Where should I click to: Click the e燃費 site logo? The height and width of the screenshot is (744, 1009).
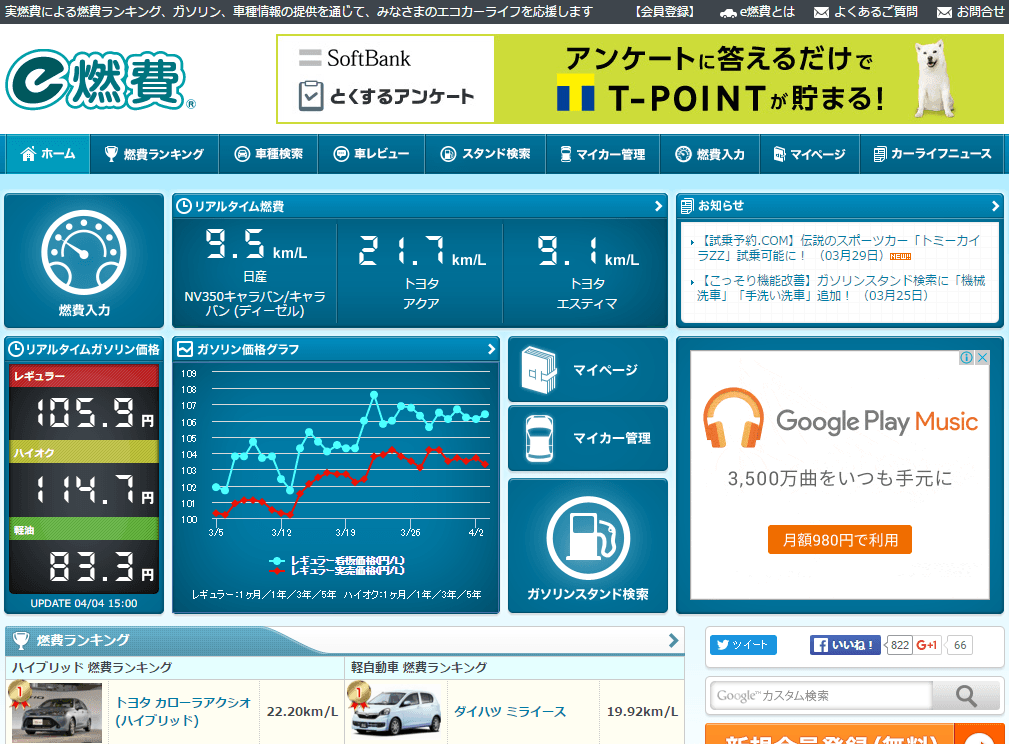point(100,80)
